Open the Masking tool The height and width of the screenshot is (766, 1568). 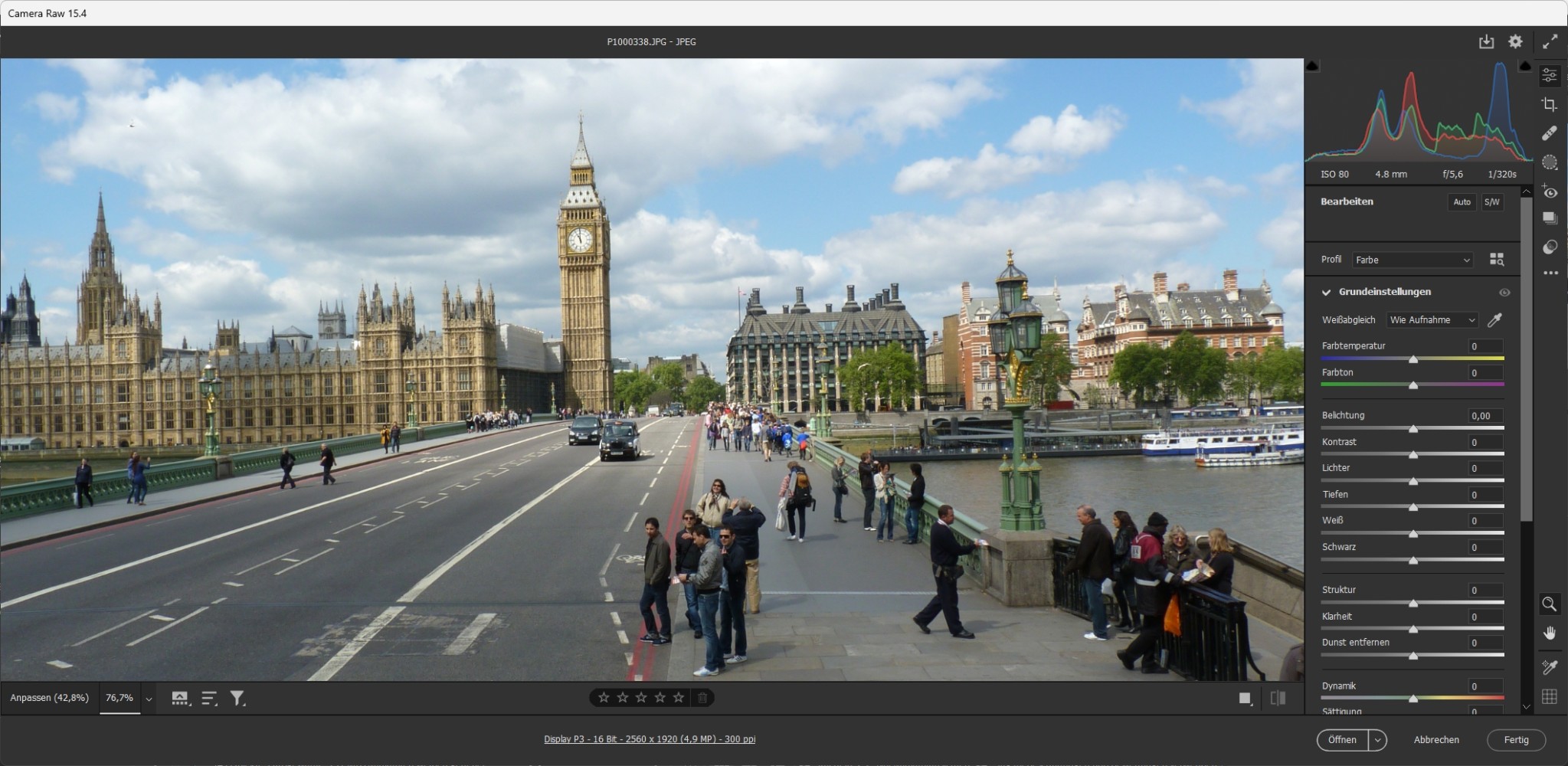[x=1549, y=162]
